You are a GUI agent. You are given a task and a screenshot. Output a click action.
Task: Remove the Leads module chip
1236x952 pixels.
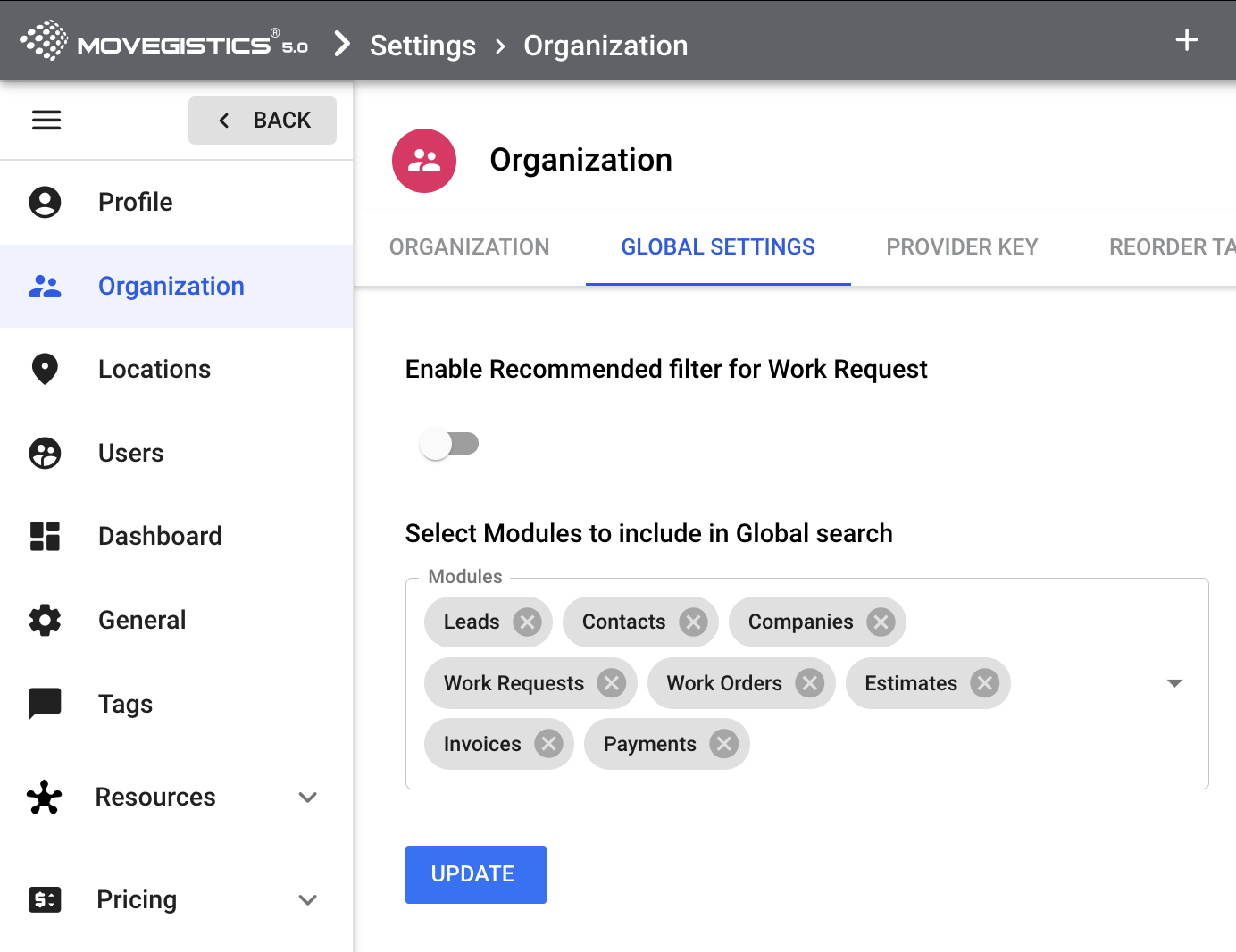click(x=527, y=622)
